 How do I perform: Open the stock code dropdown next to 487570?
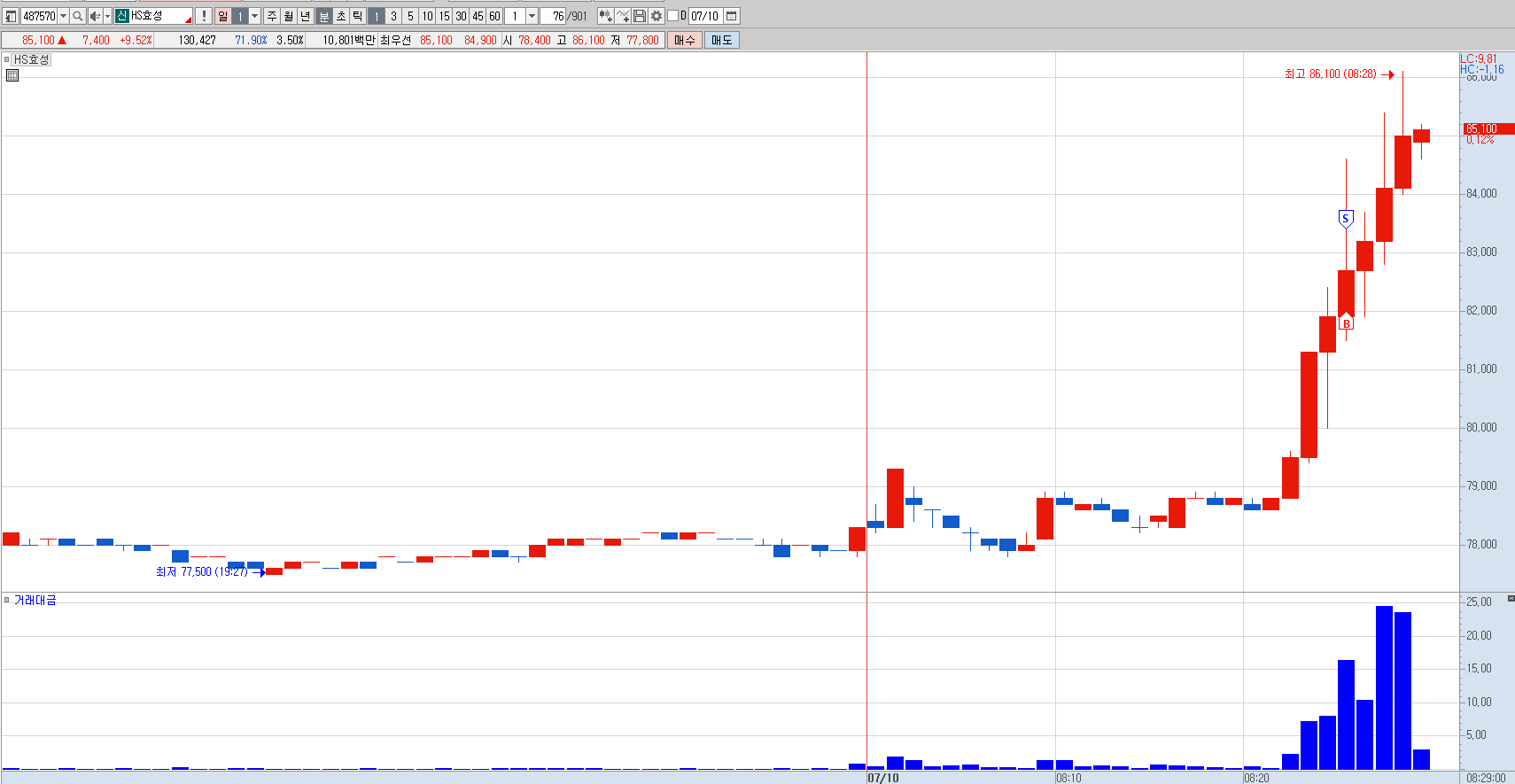click(63, 16)
